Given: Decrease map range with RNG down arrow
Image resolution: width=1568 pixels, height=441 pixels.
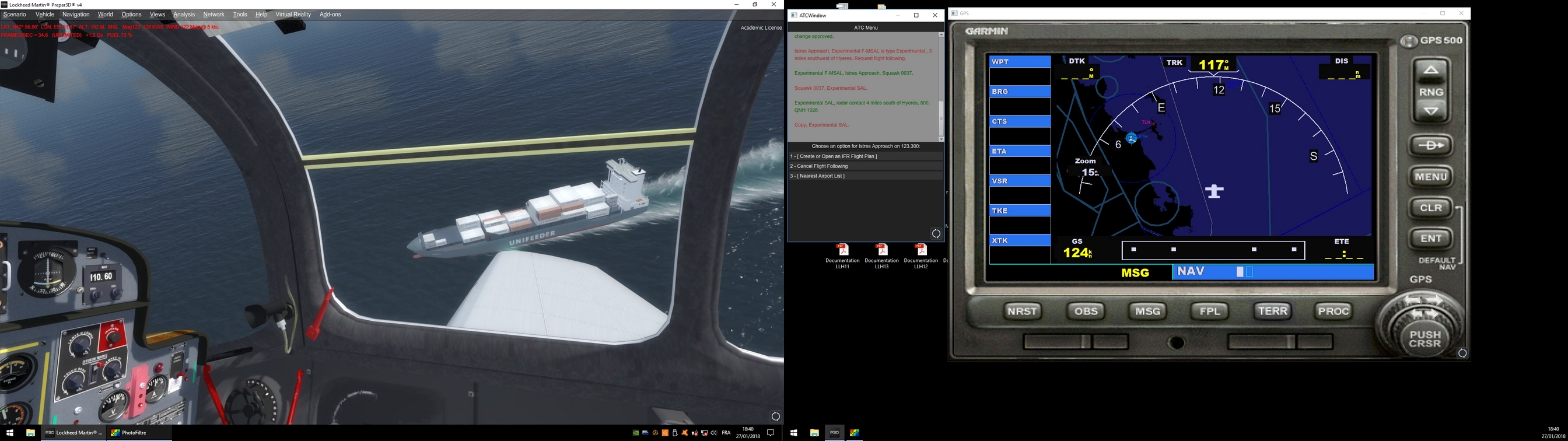Looking at the screenshot, I should (x=1430, y=111).
